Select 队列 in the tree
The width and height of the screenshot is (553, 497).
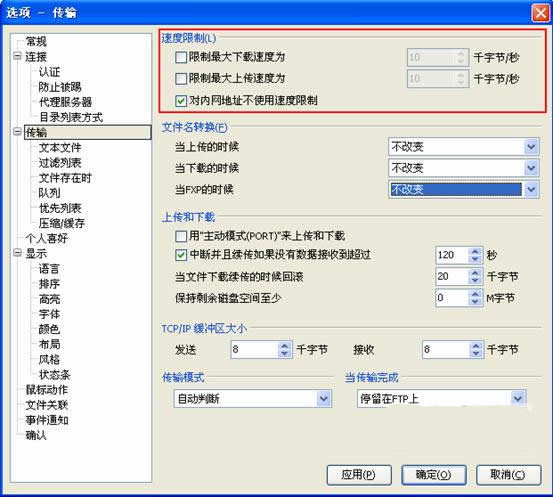pos(49,193)
